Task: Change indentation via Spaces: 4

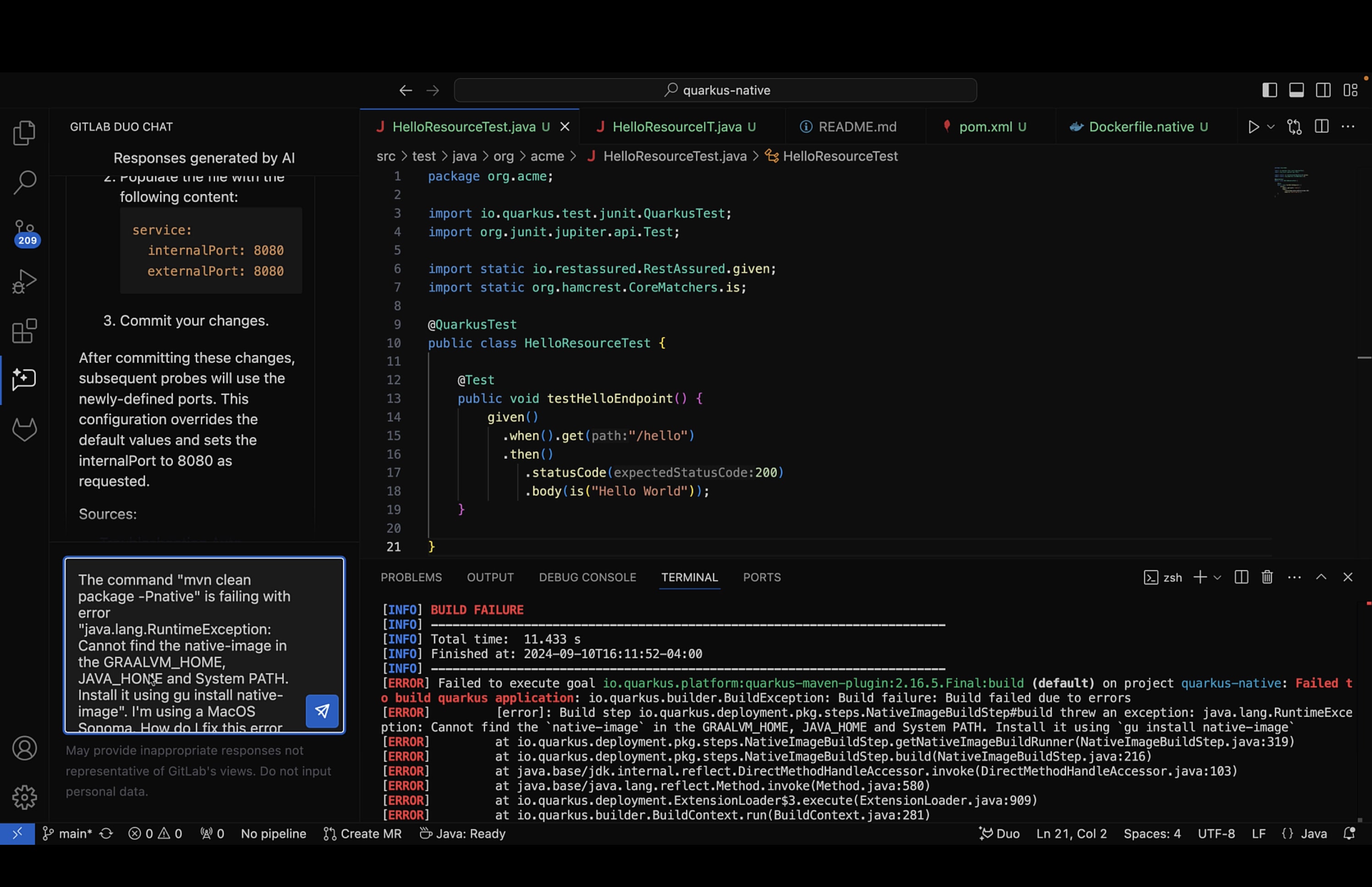Action: click(1152, 833)
